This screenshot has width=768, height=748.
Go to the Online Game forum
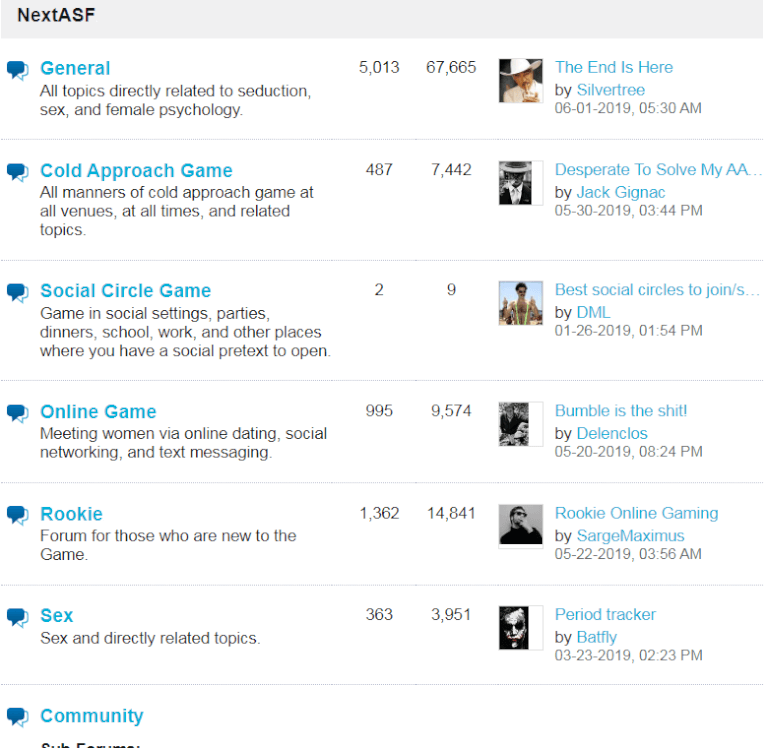tap(98, 411)
